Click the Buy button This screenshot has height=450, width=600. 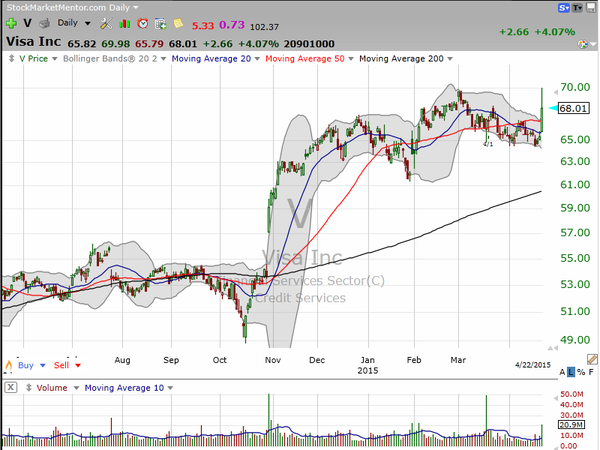(x=26, y=365)
